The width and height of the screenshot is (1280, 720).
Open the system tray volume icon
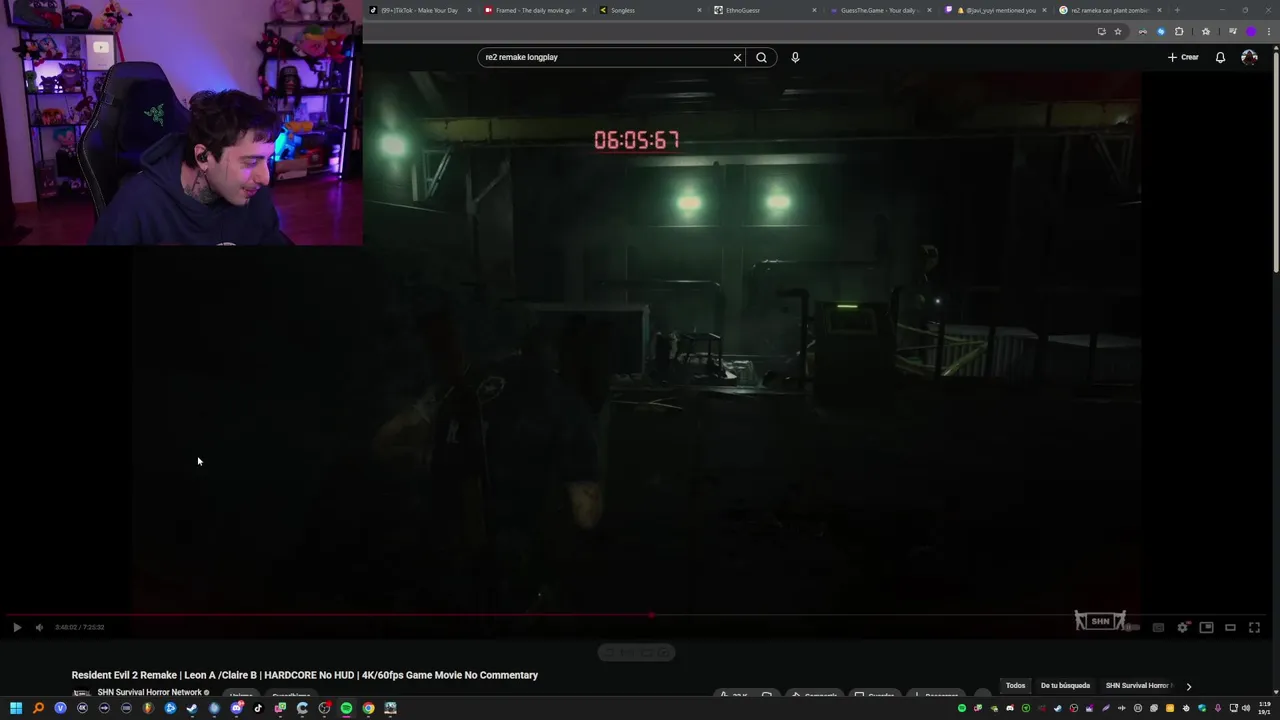pos(1245,708)
